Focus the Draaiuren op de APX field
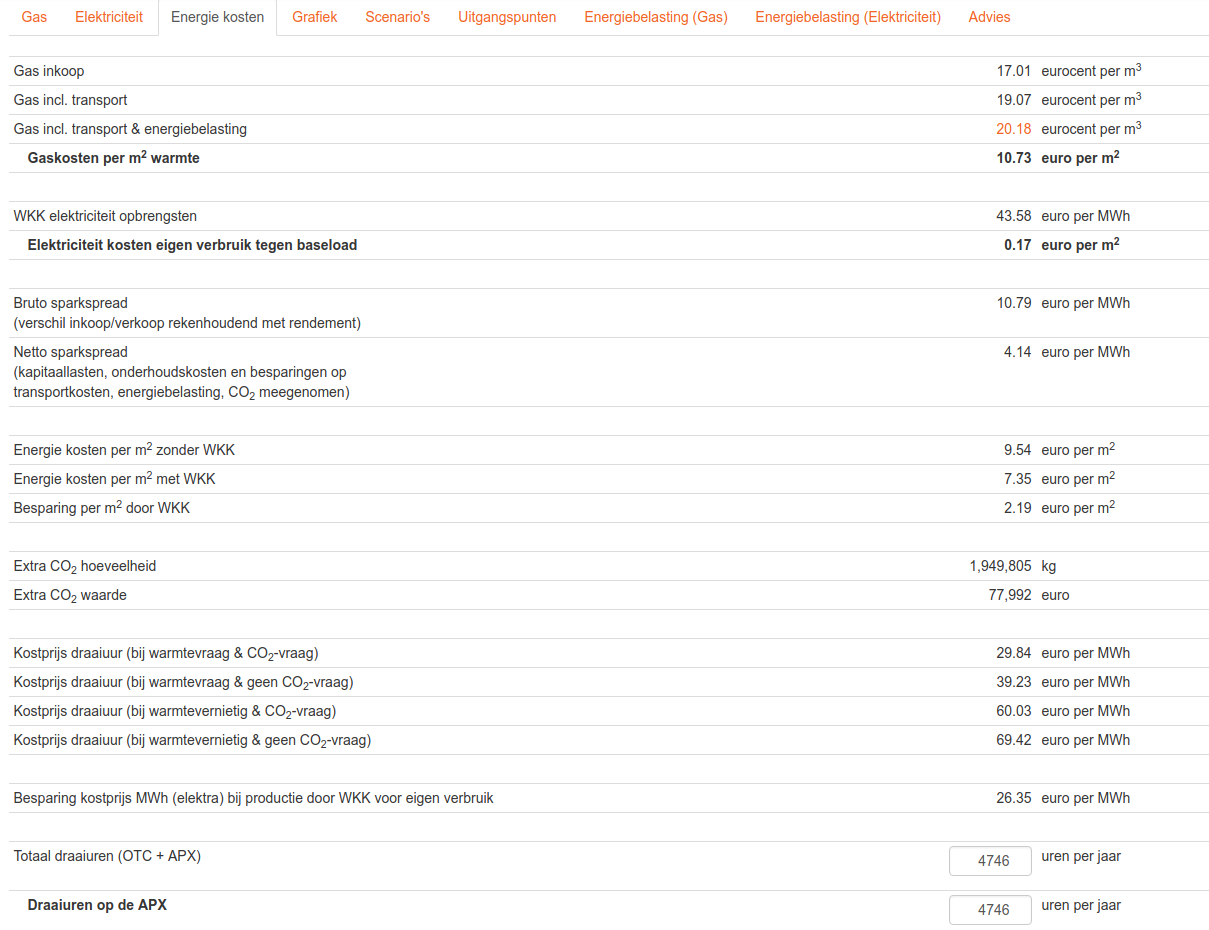Screen dimensions: 1209x930 click(x=989, y=910)
